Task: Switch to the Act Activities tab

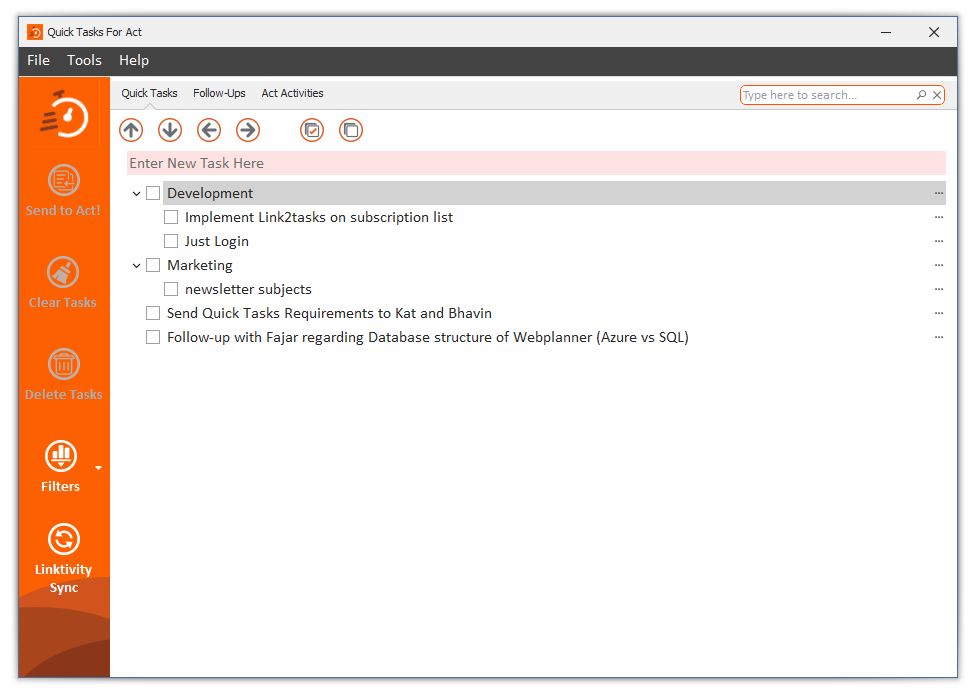Action: [293, 93]
